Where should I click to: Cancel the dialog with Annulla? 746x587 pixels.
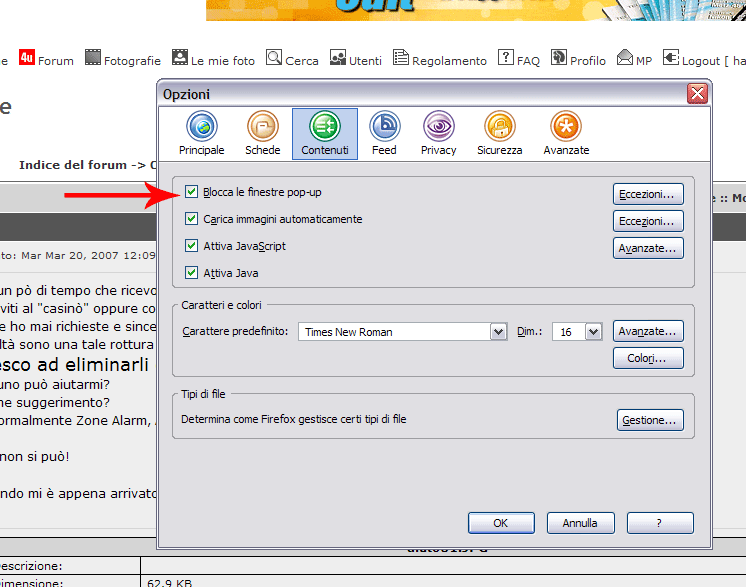(x=580, y=523)
